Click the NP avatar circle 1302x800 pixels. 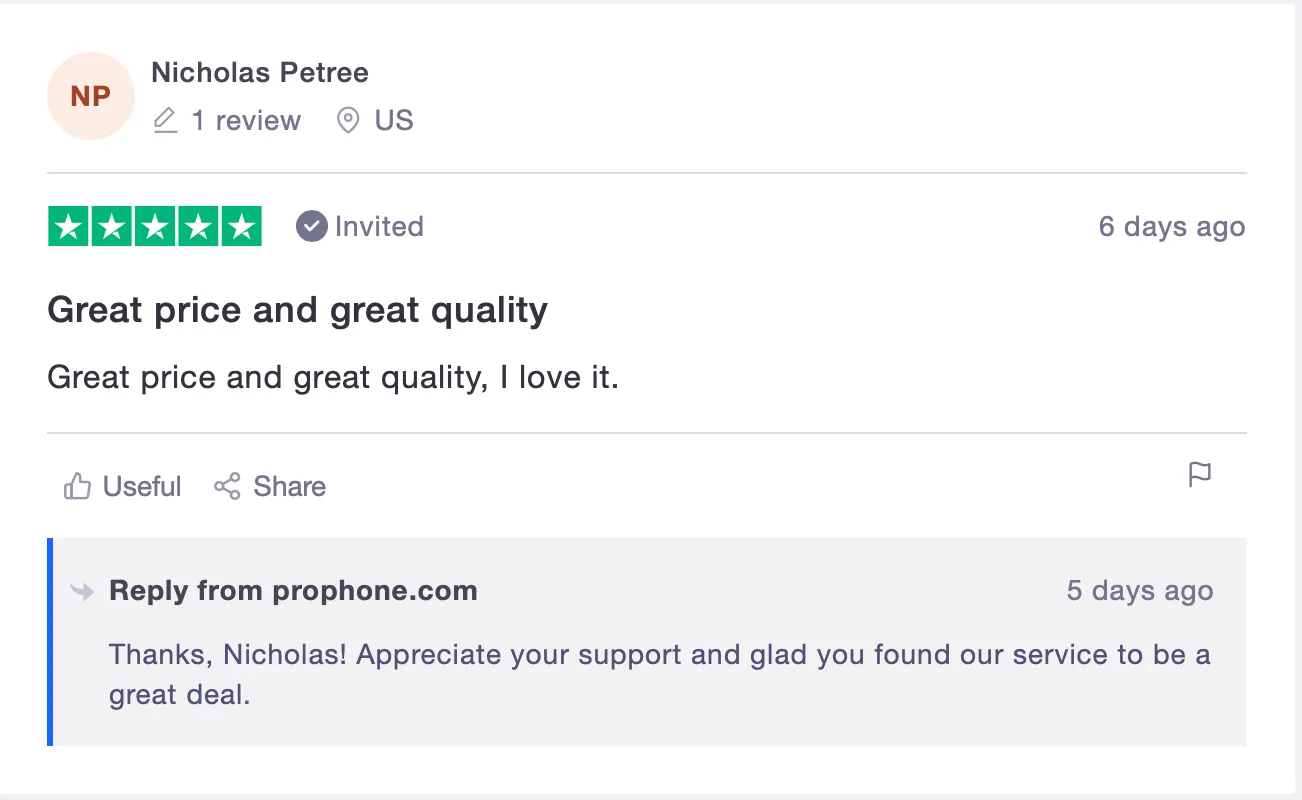pos(91,96)
